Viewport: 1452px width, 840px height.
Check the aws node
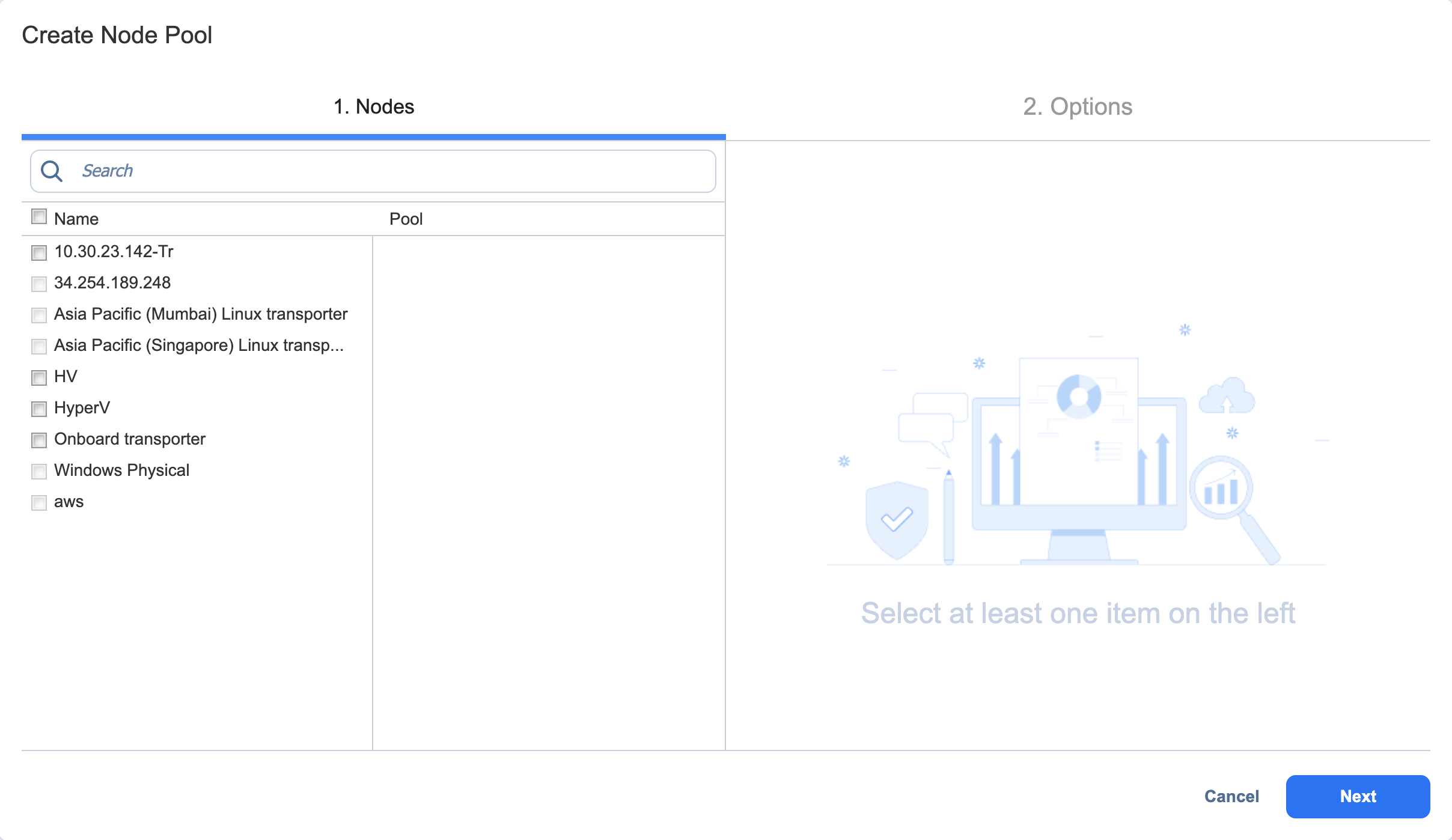click(x=39, y=503)
